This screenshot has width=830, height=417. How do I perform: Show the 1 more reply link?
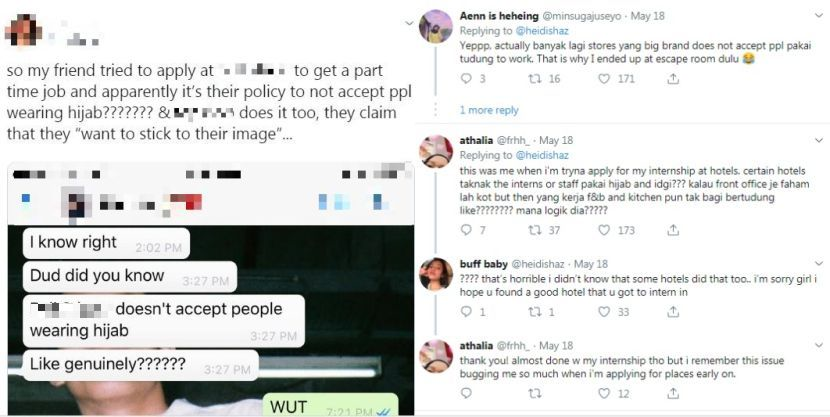point(489,110)
